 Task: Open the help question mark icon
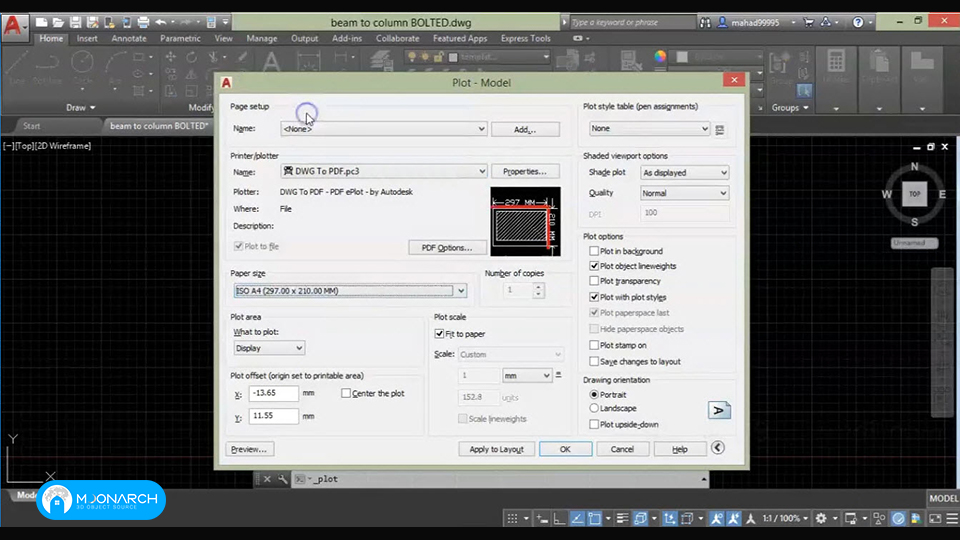[x=858, y=23]
